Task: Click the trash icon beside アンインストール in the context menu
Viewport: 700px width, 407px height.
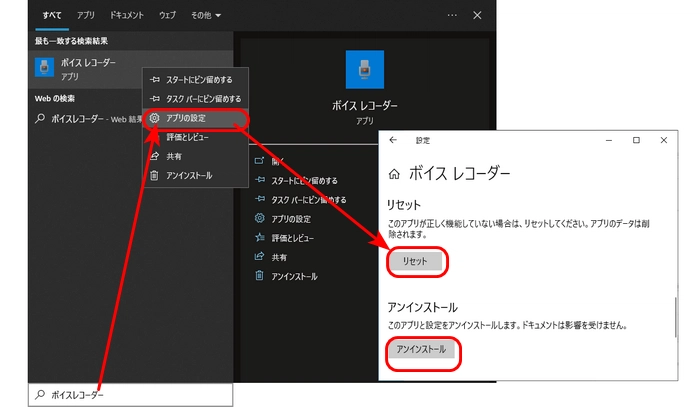Action: tap(154, 175)
